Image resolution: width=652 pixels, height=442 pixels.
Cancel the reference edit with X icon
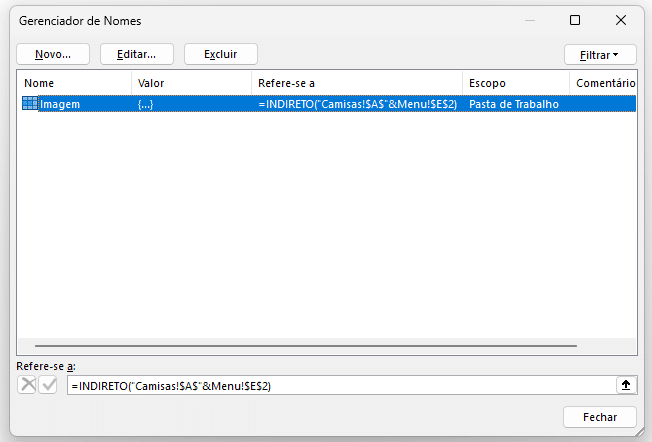click(27, 385)
